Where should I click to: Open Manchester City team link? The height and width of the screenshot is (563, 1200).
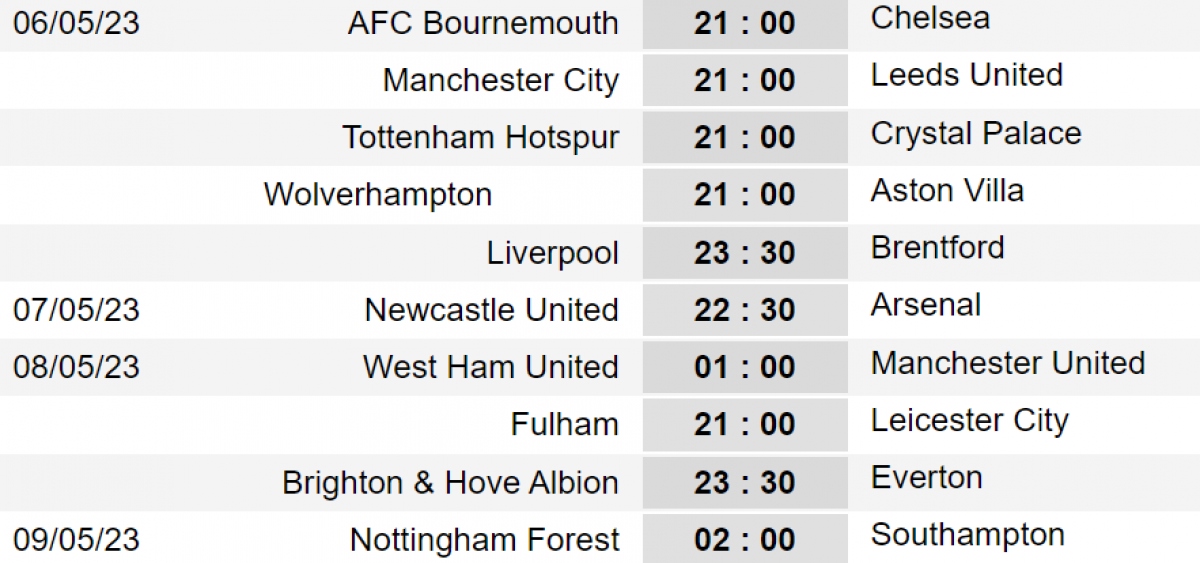[500, 80]
